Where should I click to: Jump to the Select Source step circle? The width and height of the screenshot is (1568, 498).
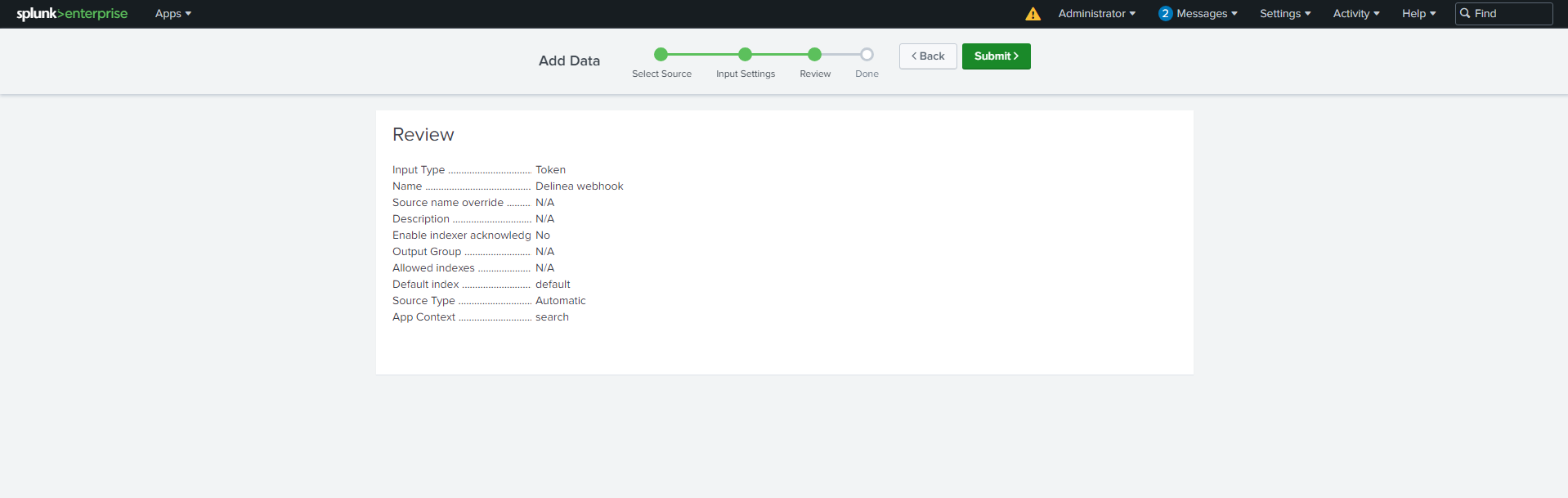[x=661, y=55]
